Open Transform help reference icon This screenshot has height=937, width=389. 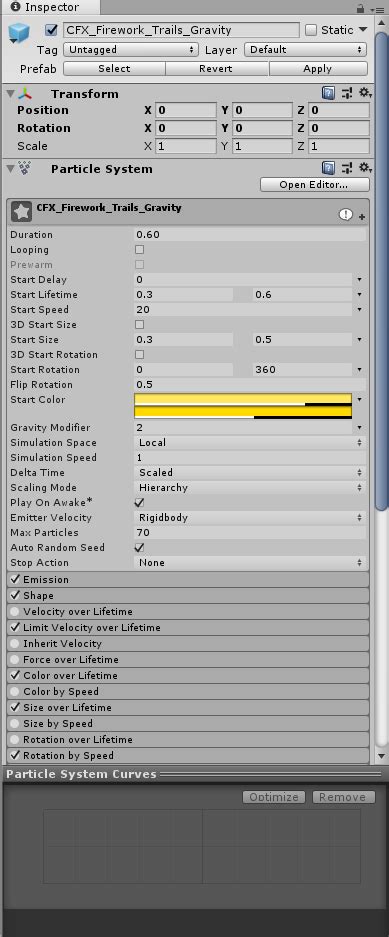[x=328, y=93]
